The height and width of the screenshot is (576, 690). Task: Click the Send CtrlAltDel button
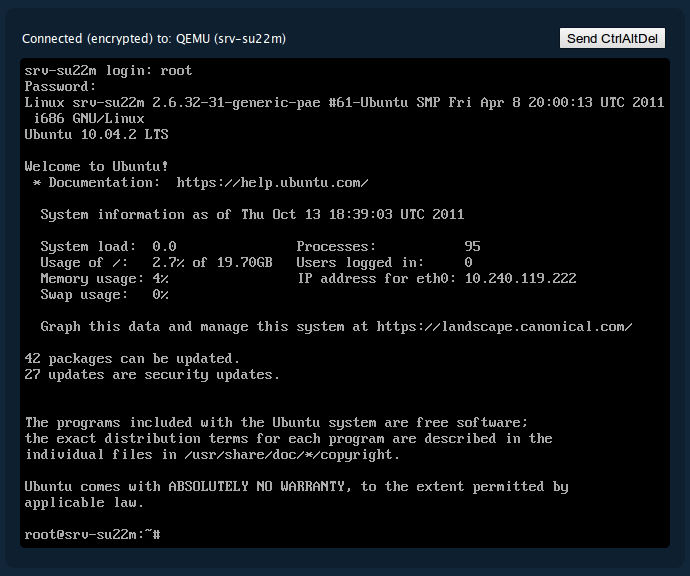(612, 38)
